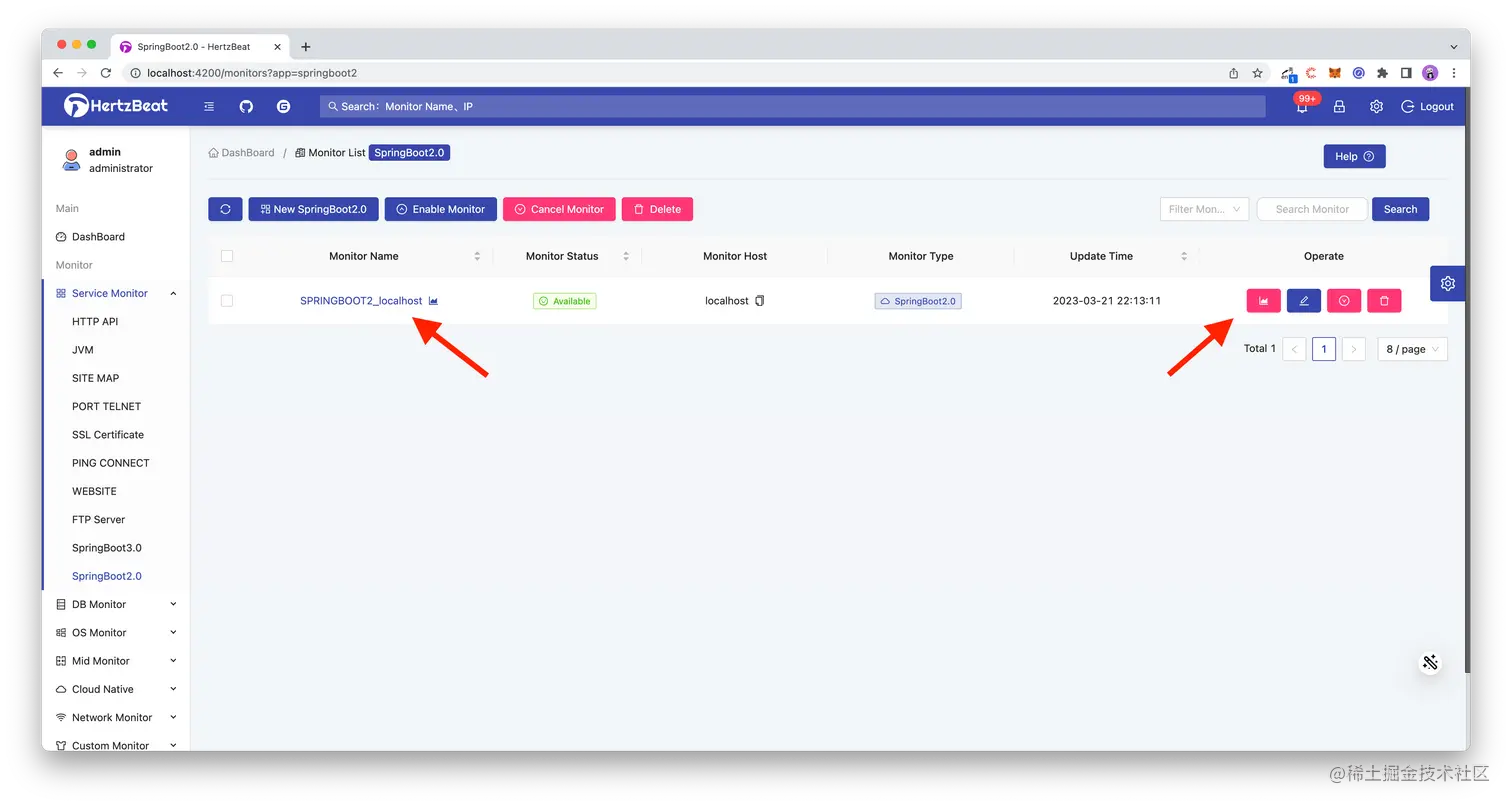Image resolution: width=1512 pixels, height=806 pixels.
Task: Sort by Monitor Status column
Action: (x=626, y=256)
